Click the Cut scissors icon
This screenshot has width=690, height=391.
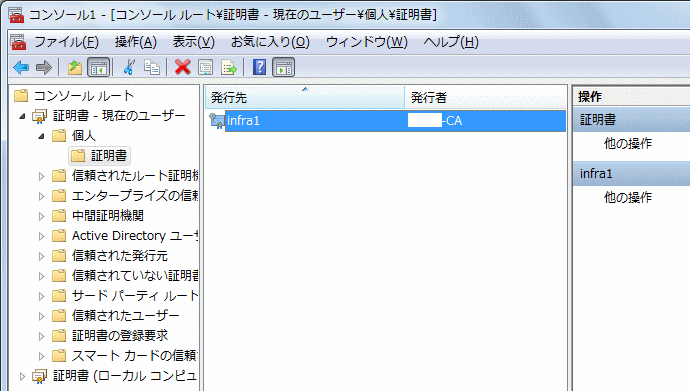coord(129,67)
